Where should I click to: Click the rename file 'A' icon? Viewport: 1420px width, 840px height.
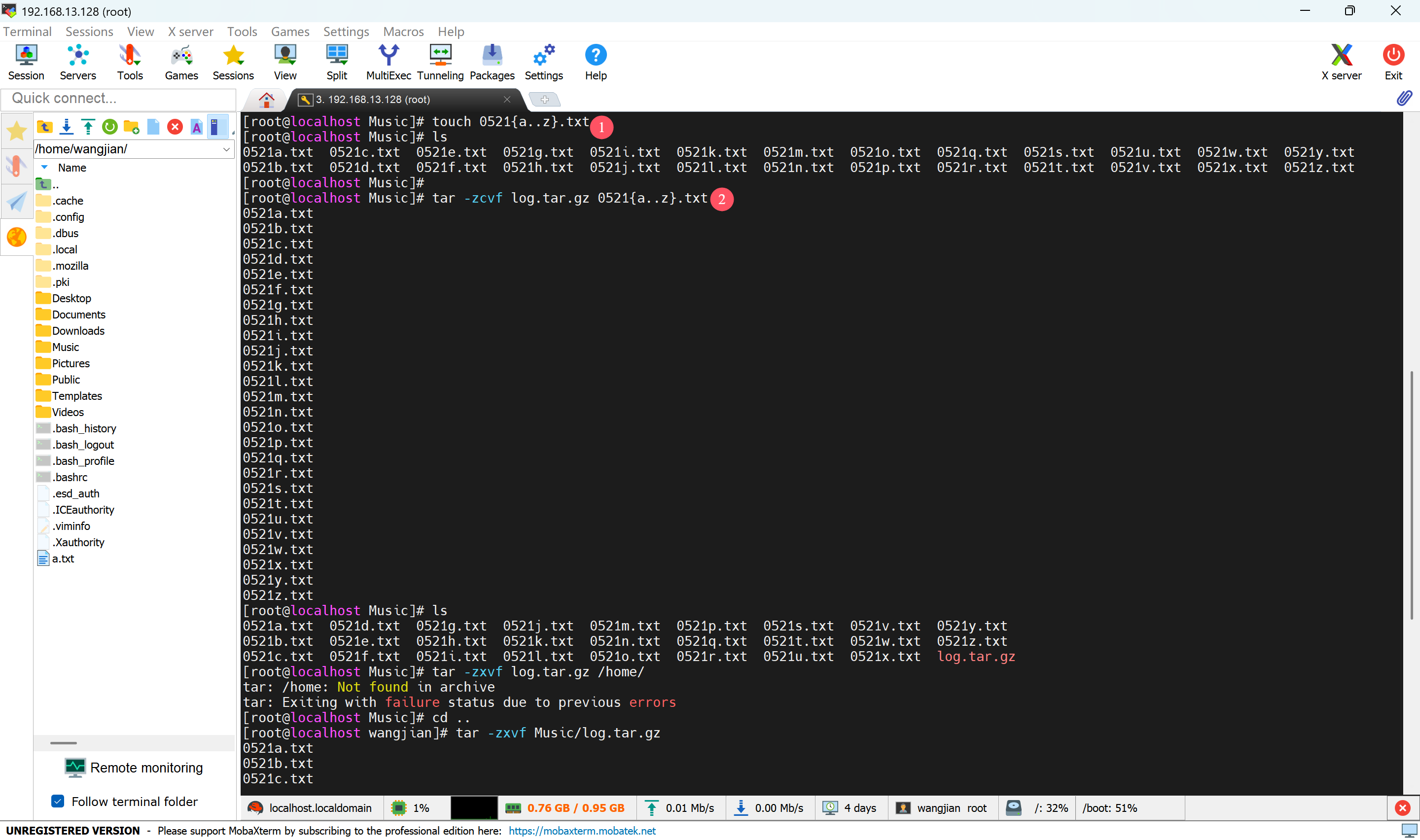[x=196, y=127]
